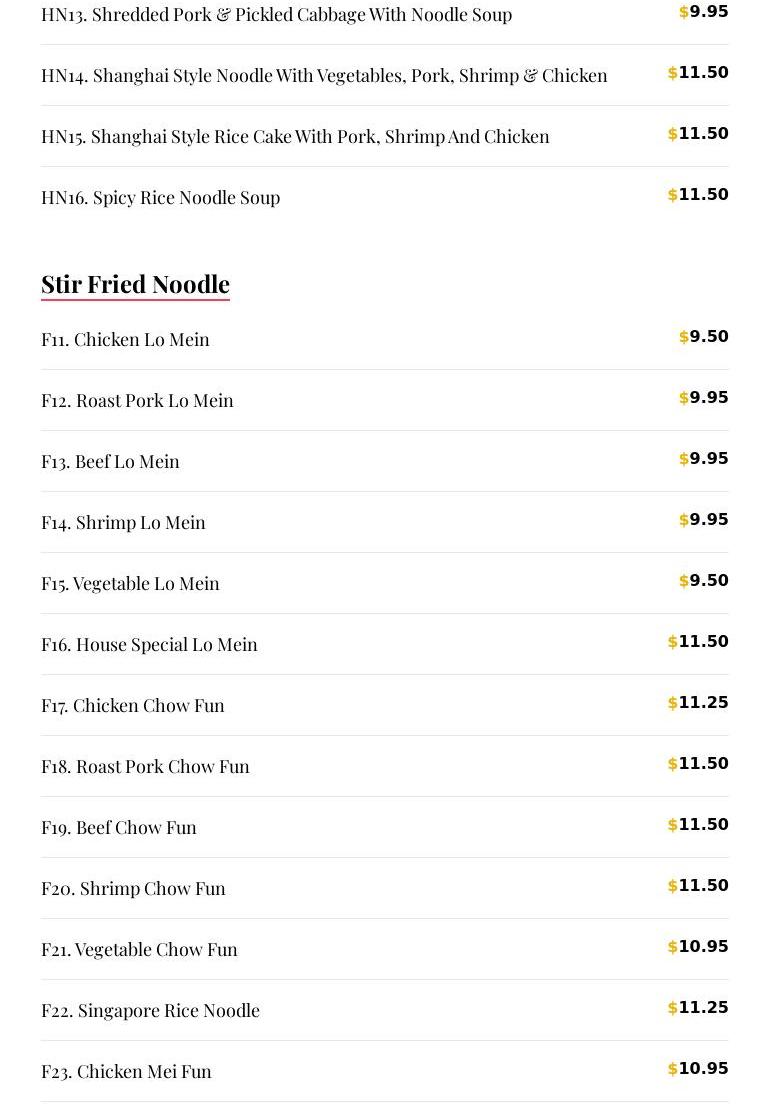Select F18. Roast Pork Chow Fun
The width and height of the screenshot is (770, 1110).
click(x=146, y=766)
